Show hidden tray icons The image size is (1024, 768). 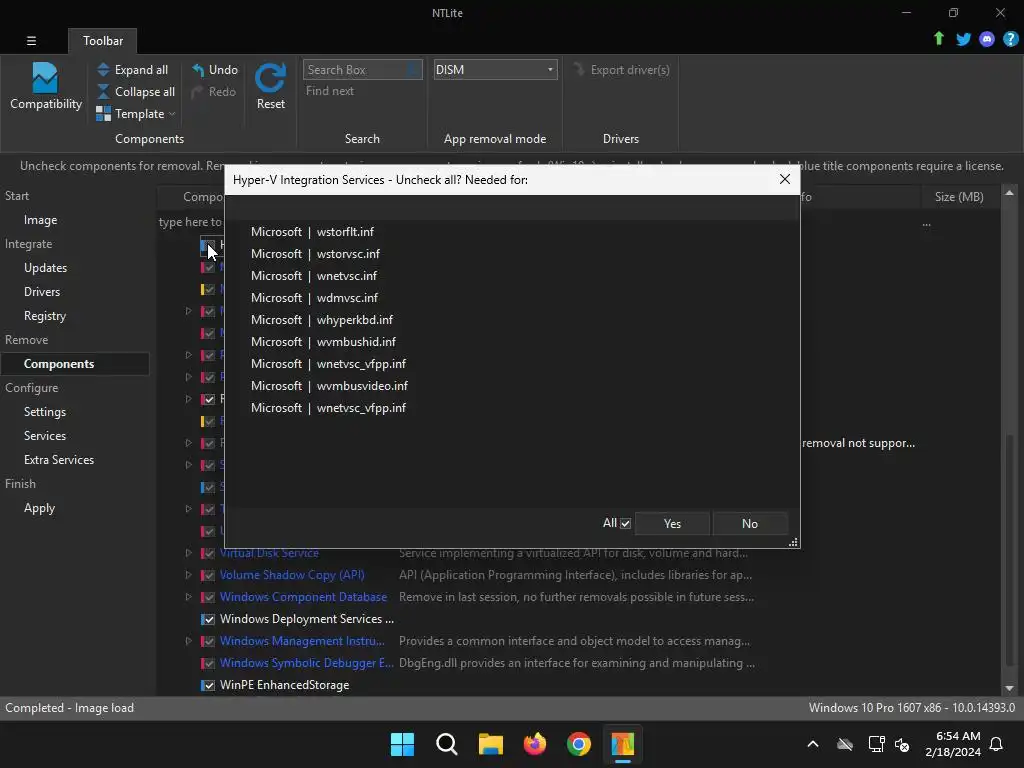pos(812,744)
